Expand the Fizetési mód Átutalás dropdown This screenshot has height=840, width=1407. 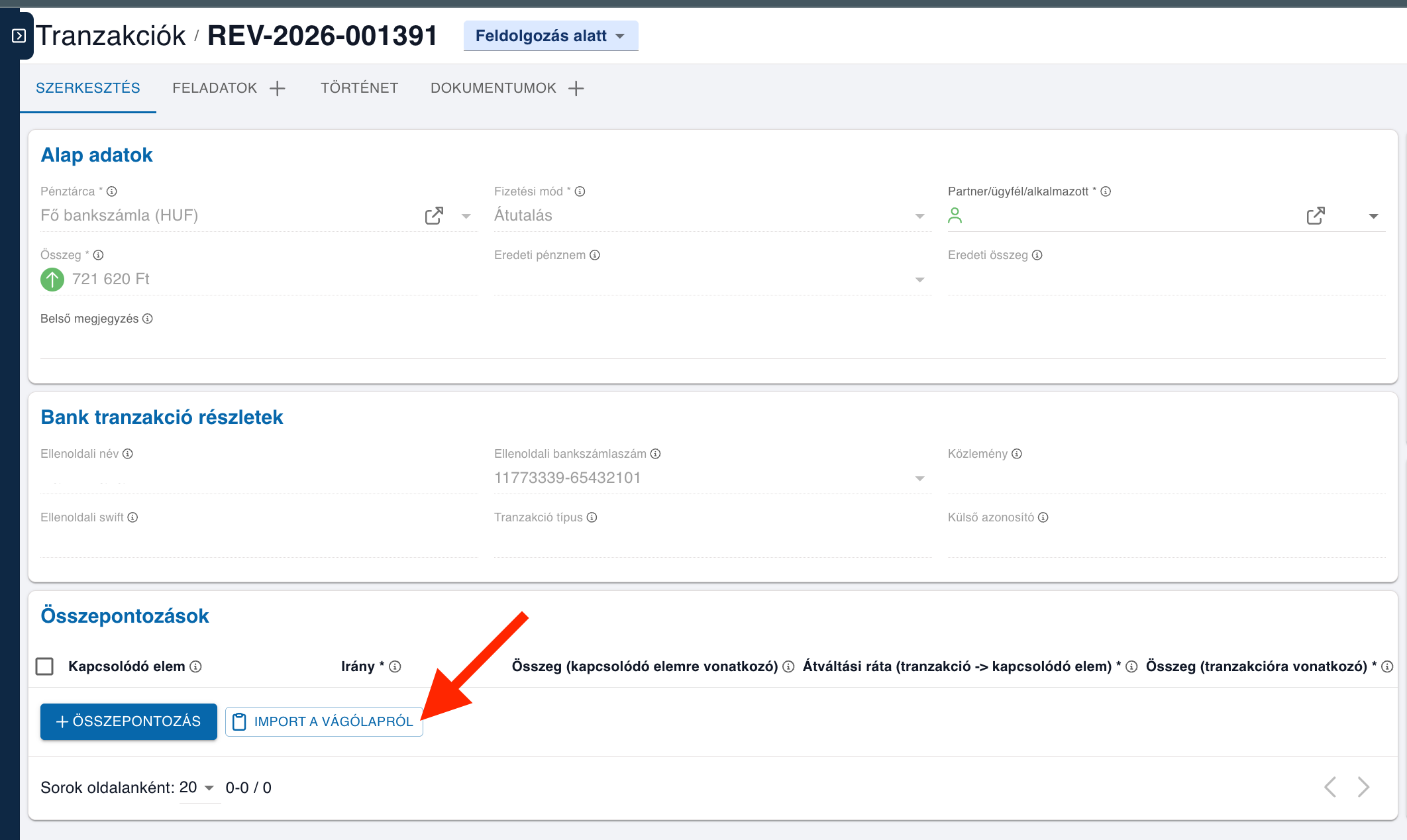tap(920, 216)
